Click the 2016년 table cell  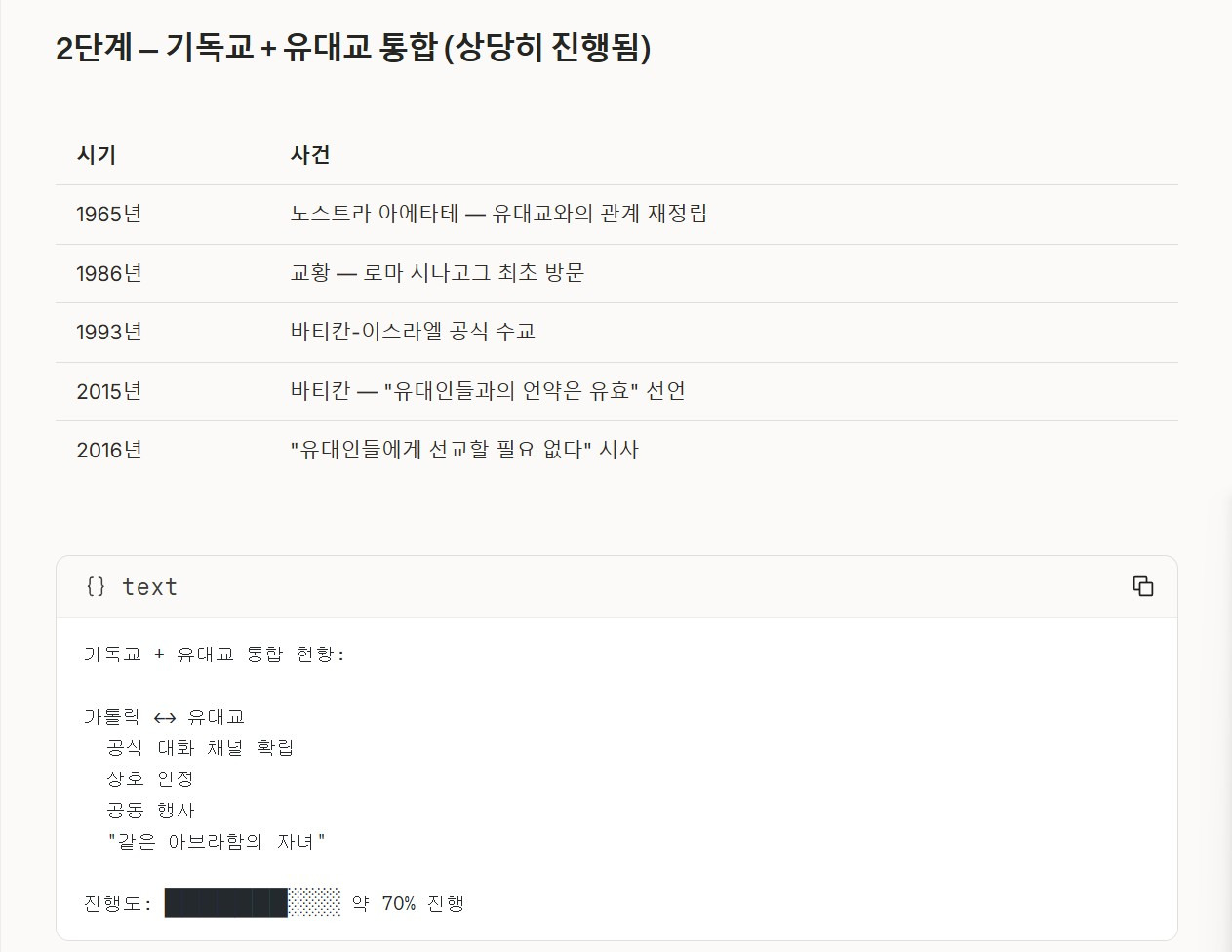click(109, 450)
